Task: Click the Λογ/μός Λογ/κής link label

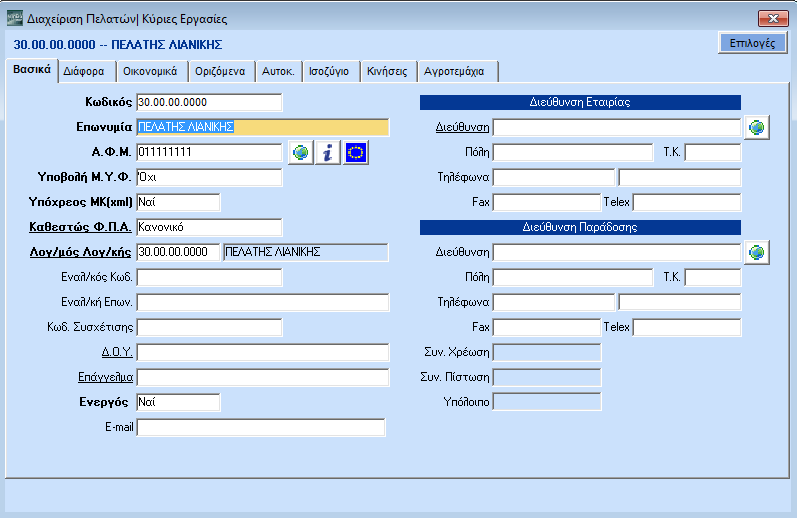Action: [x=80, y=252]
